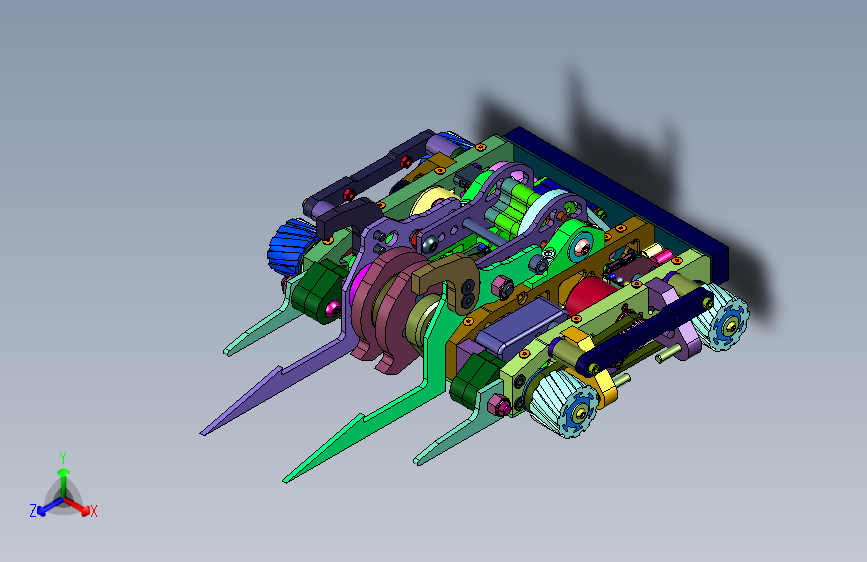This screenshot has height=562, width=867.
Task: Select the dark blue link arm on right side
Action: (644, 331)
